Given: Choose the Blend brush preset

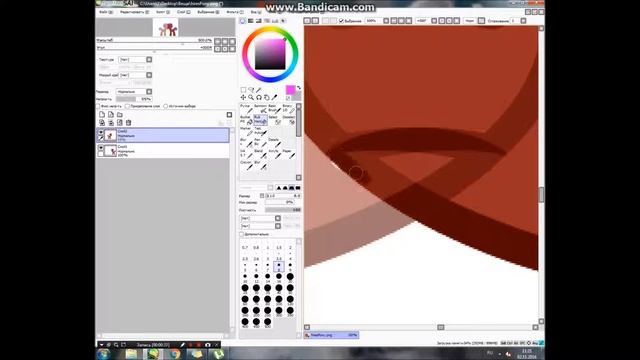Looking at the screenshot, I should [260, 154].
